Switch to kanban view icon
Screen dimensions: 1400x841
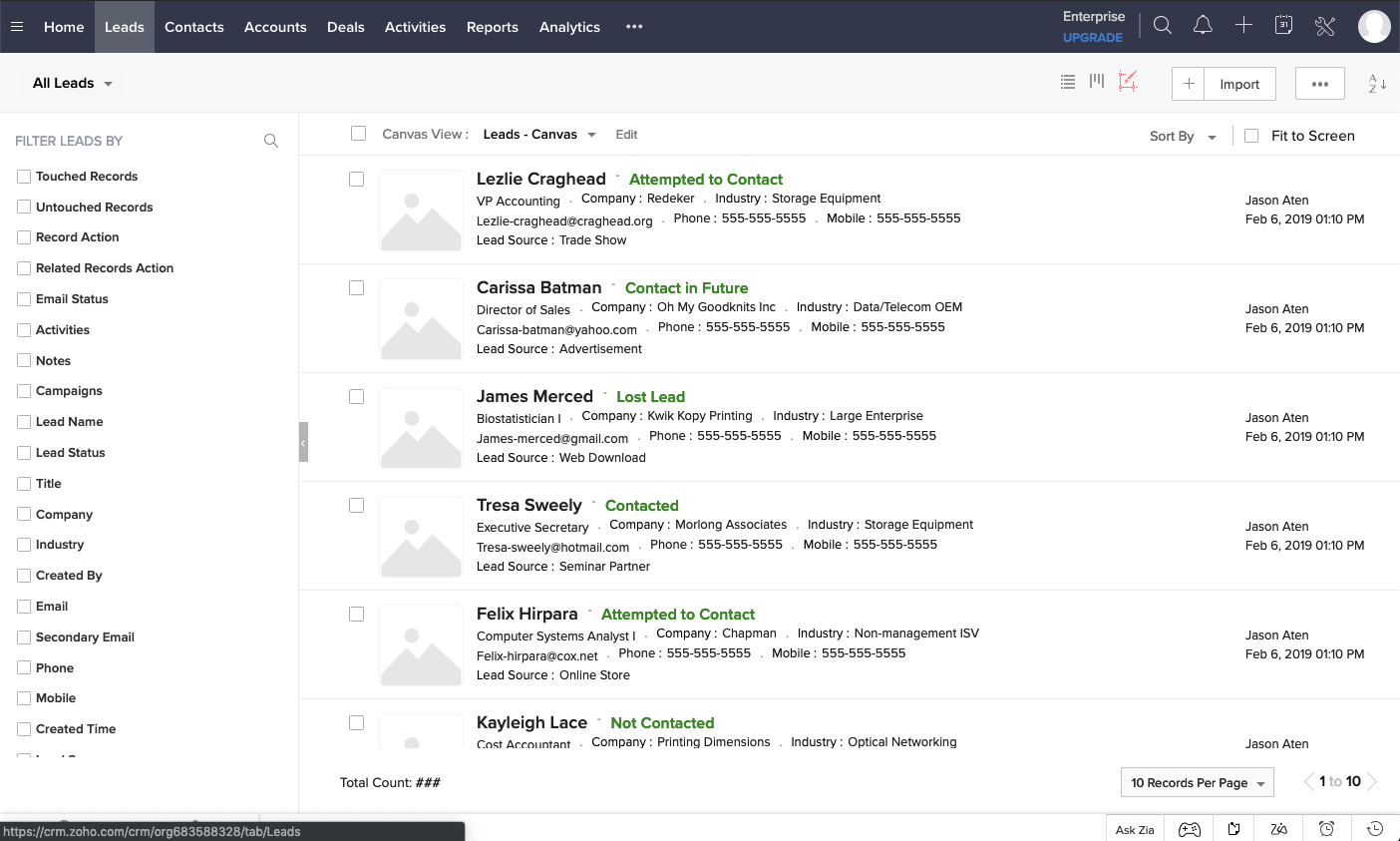pyautogui.click(x=1097, y=82)
